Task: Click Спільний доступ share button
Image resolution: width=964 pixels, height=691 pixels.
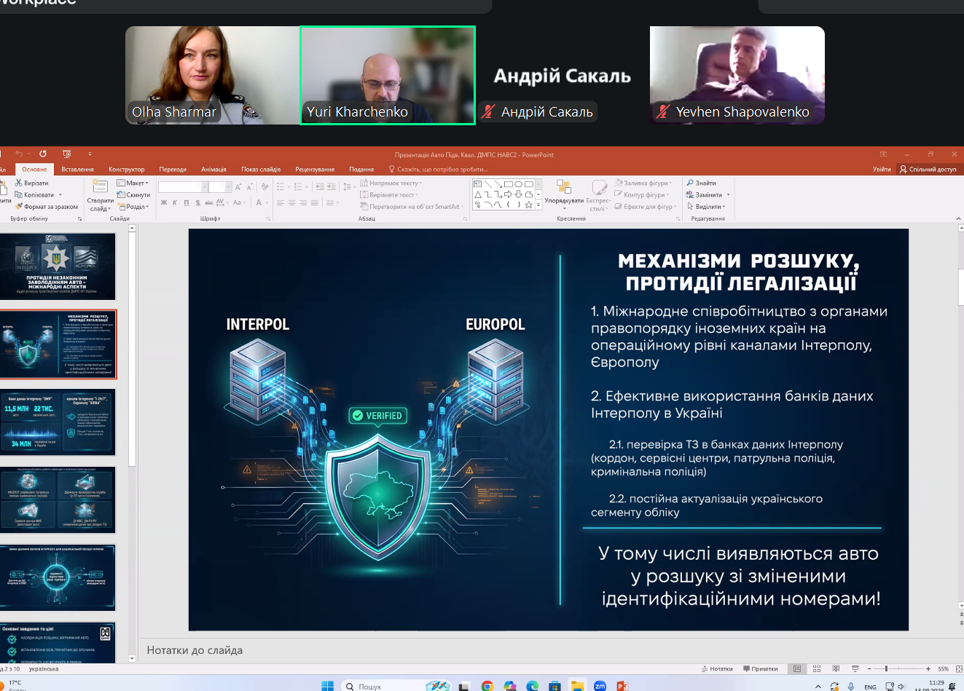Action: pos(928,169)
